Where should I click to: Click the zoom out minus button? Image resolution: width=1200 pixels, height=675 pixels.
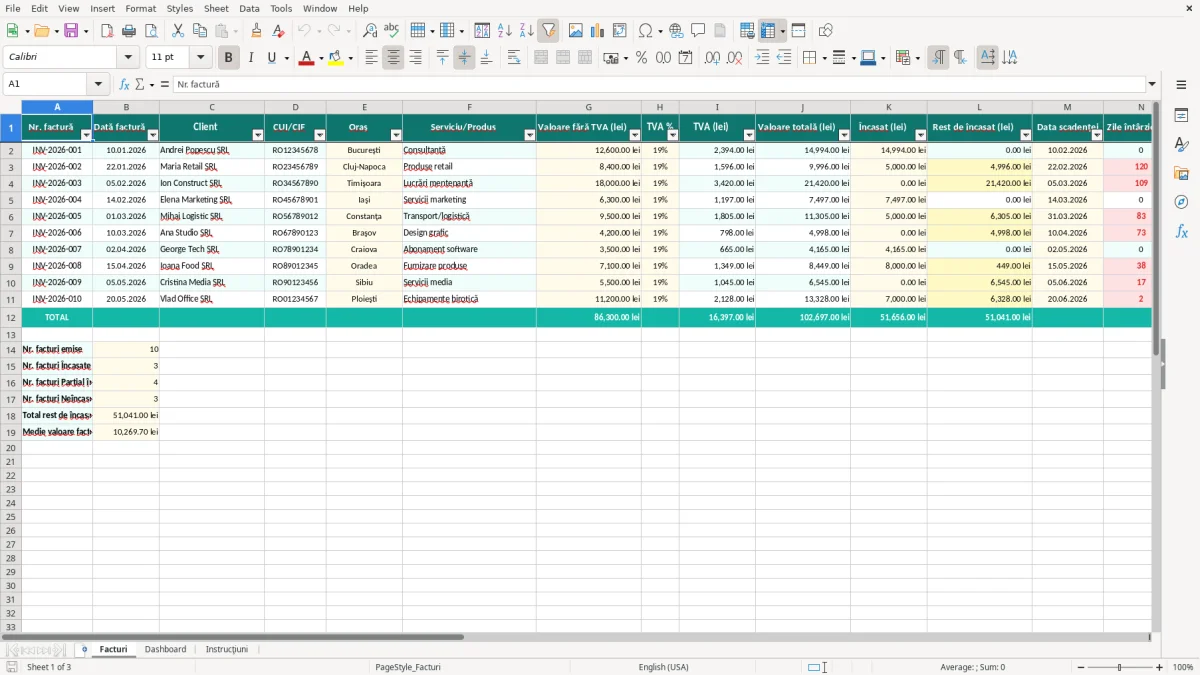[x=1081, y=667]
